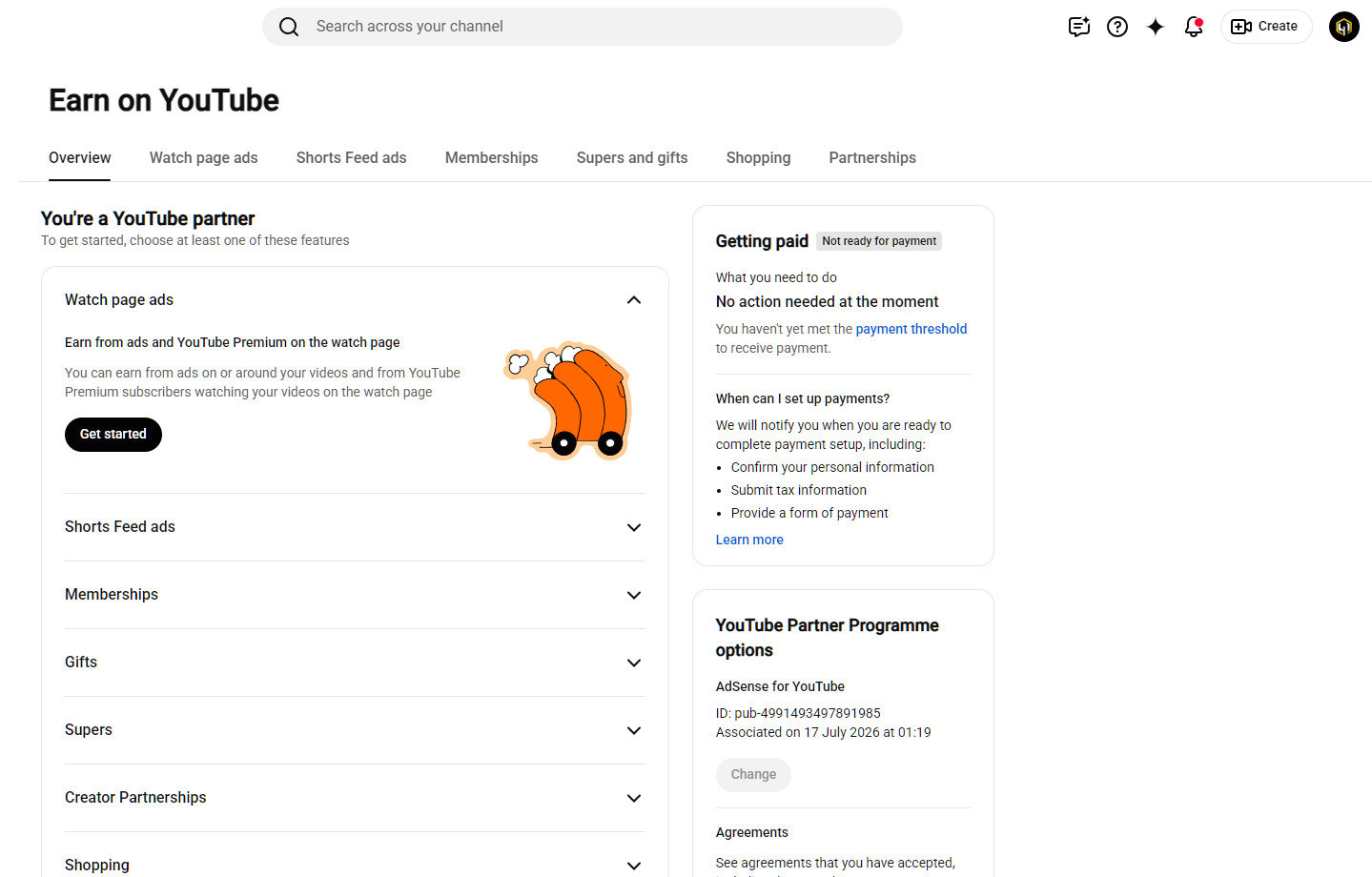
Task: Click the 'AdSense for YouTube' label
Action: coord(780,686)
